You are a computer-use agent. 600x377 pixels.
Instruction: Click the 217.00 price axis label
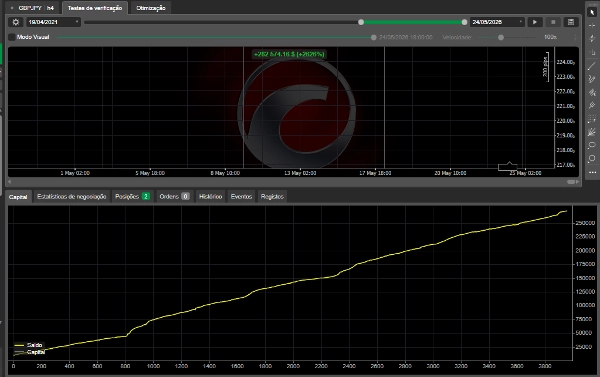(566, 165)
